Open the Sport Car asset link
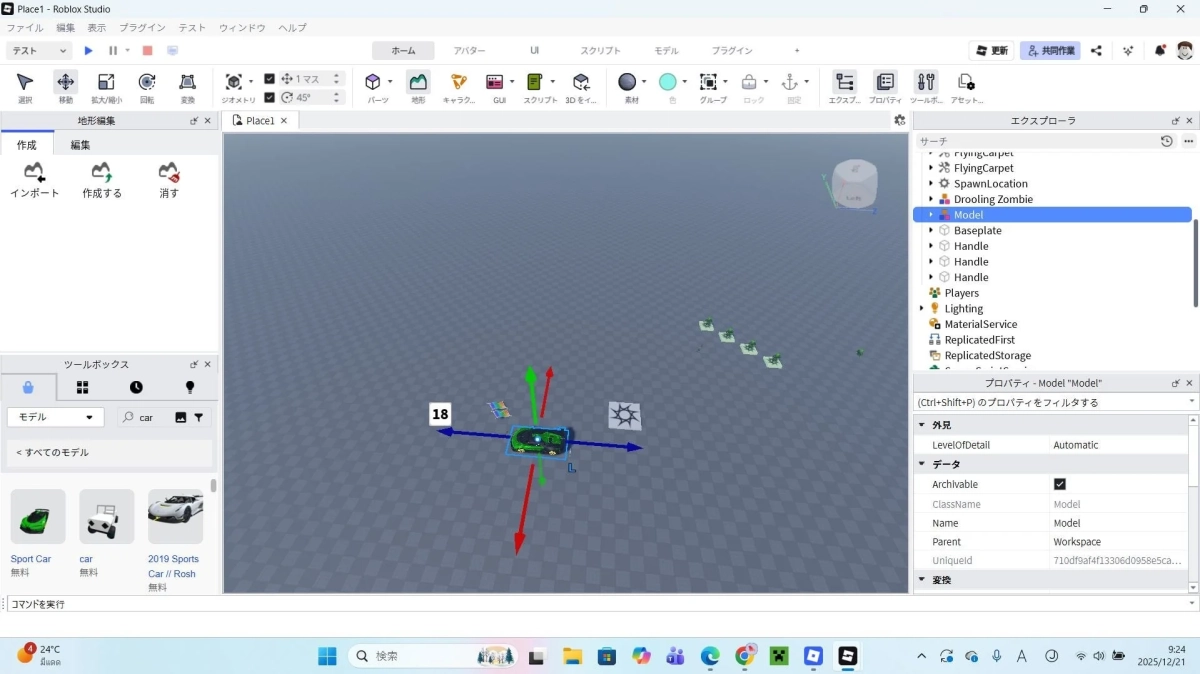 (31, 559)
